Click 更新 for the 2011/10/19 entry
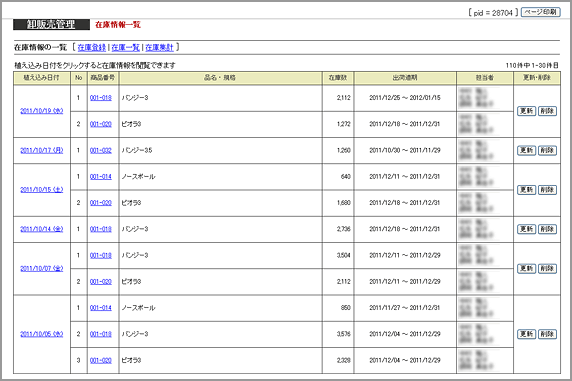This screenshot has height=381, width=572. [x=526, y=111]
